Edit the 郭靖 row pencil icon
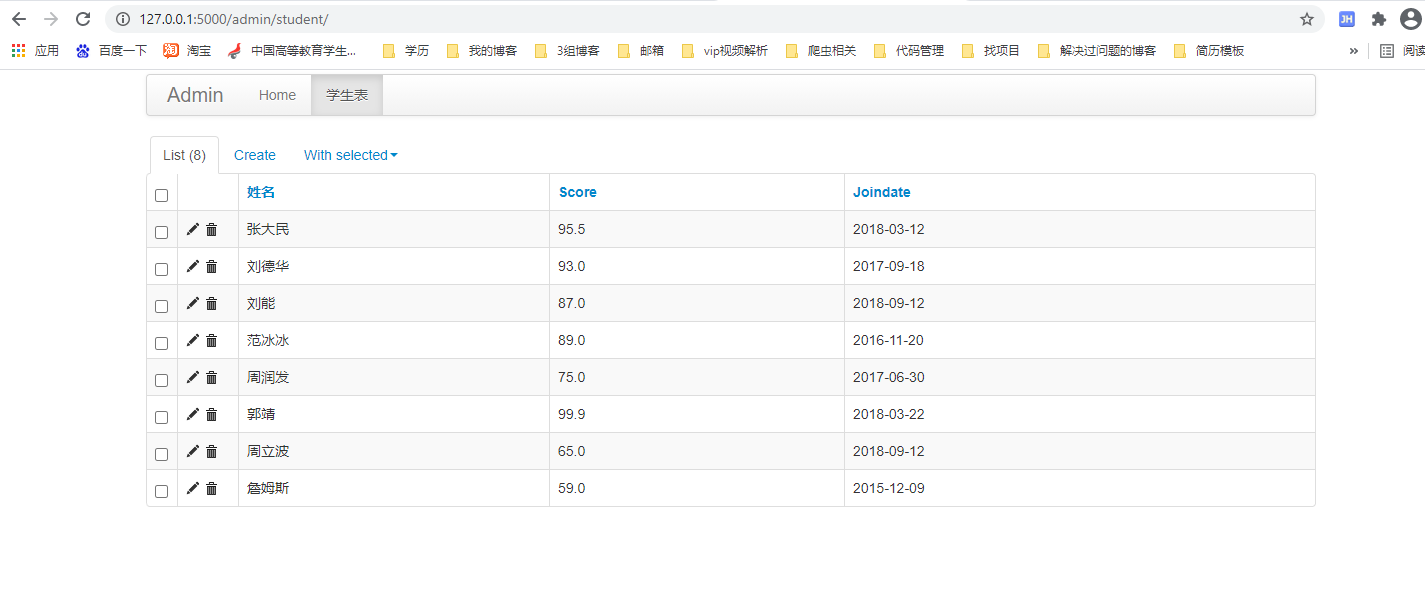The width and height of the screenshot is (1425, 607). click(x=193, y=414)
